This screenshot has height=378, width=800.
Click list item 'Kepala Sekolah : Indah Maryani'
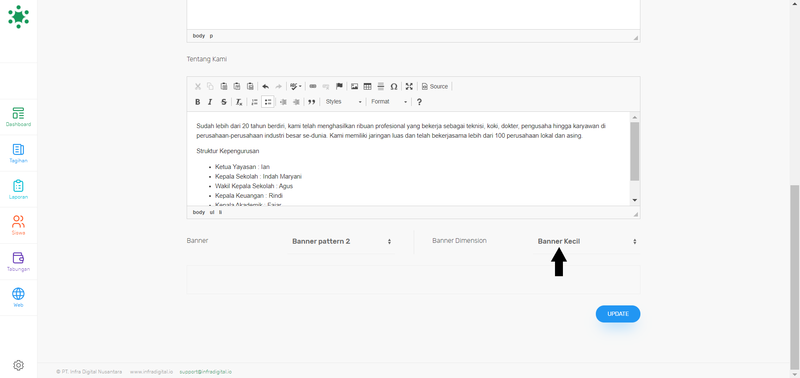[x=258, y=177]
